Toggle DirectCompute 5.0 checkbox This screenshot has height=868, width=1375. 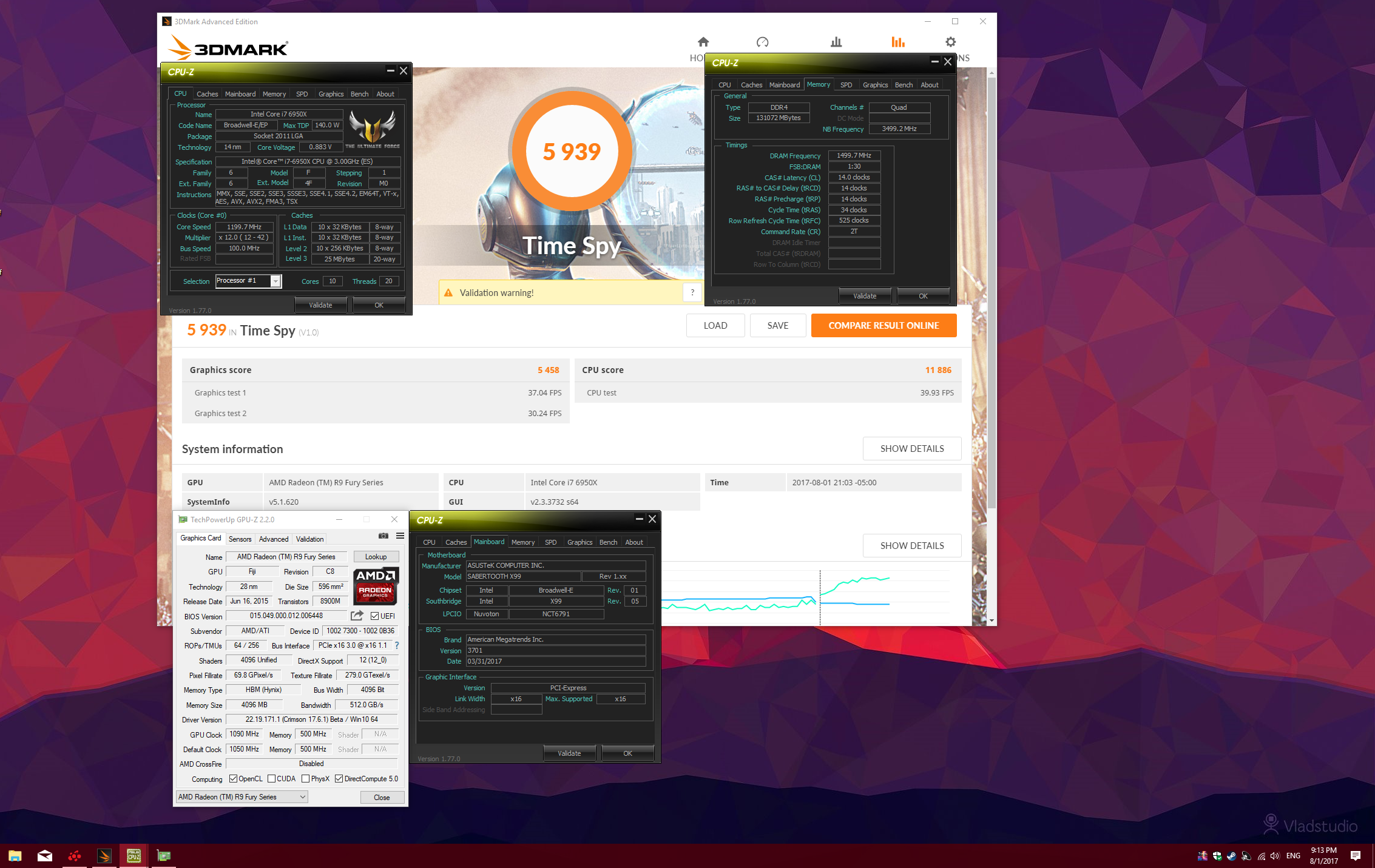click(339, 779)
